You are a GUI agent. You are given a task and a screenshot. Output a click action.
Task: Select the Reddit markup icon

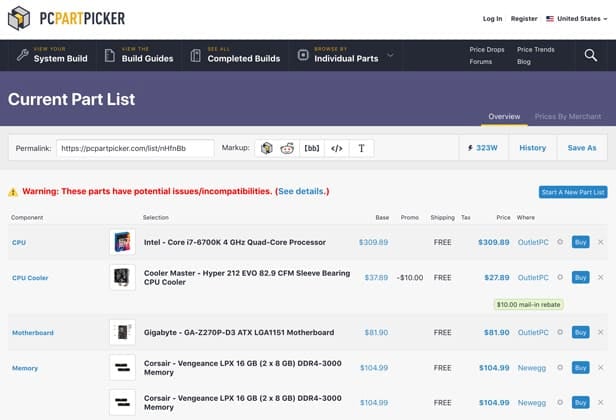(x=287, y=148)
